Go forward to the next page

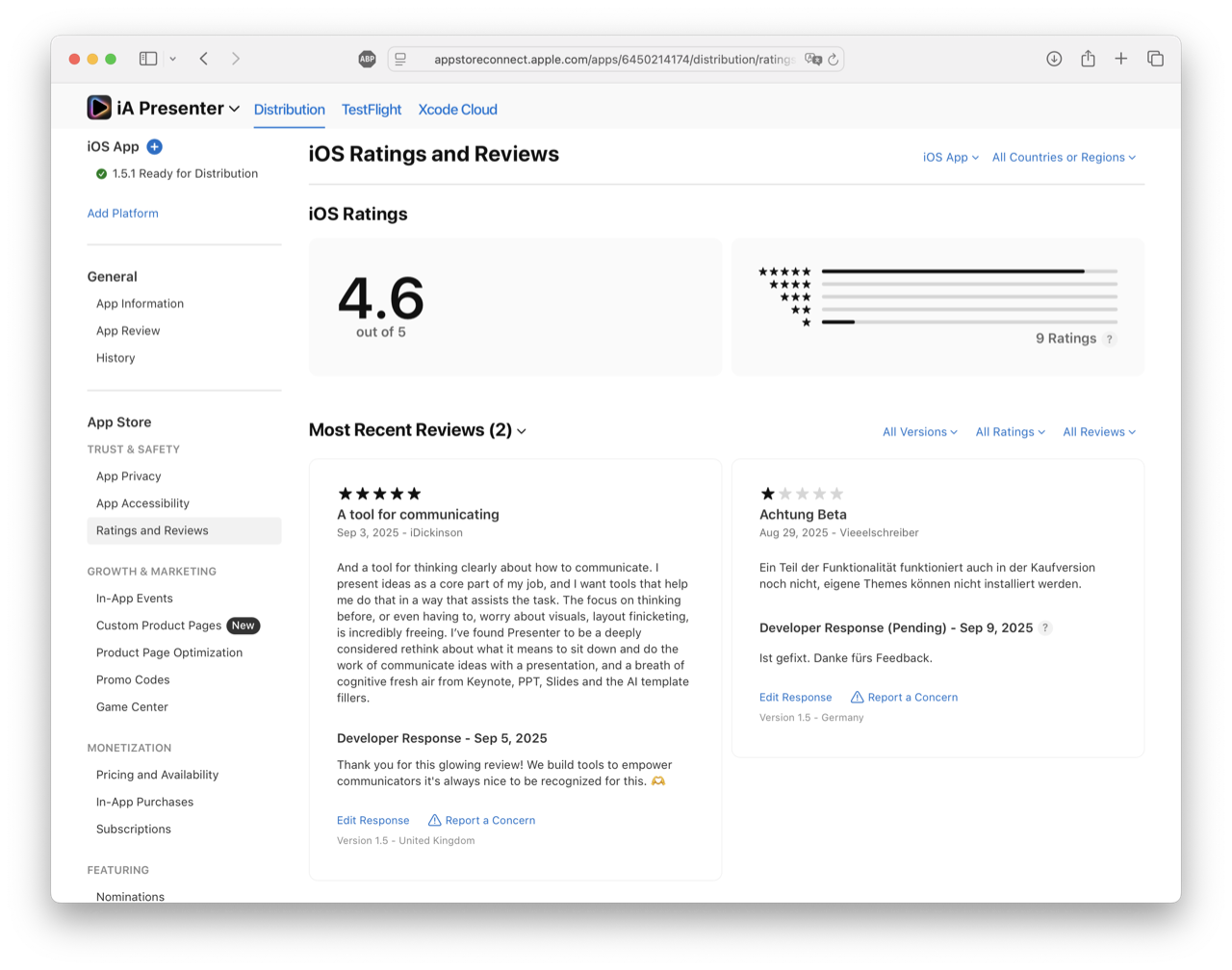tap(236, 59)
